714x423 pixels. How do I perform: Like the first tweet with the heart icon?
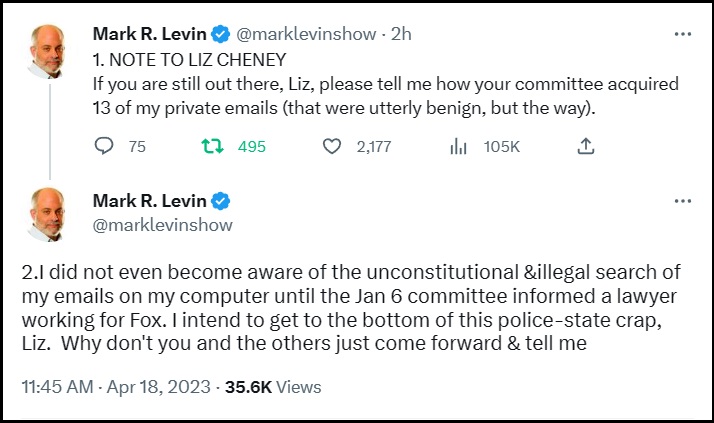333,147
